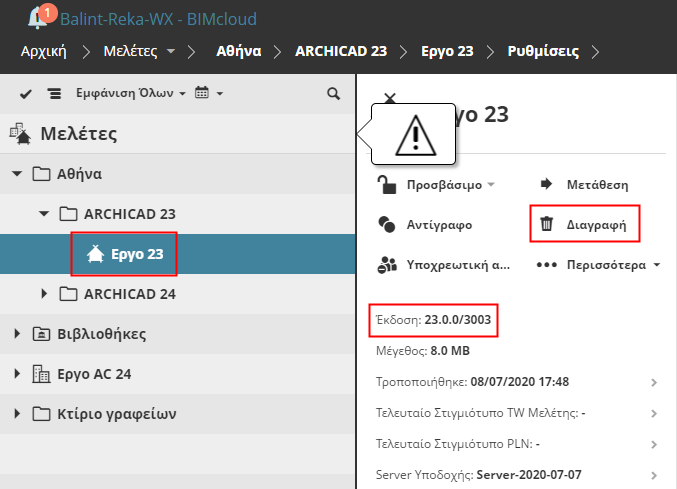677x489 pixels.
Task: Go to ARCHICAD 23 in breadcrumb
Action: 341,51
